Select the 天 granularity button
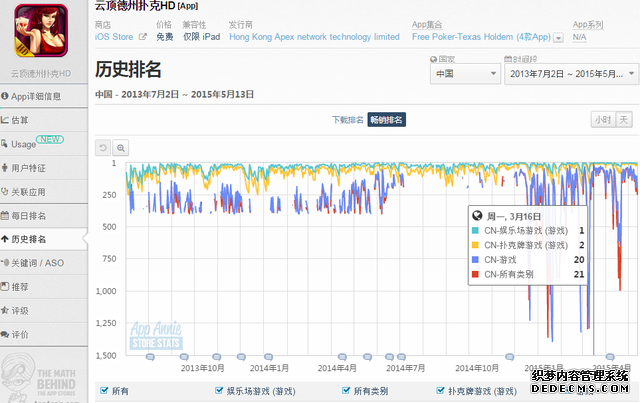 point(624,120)
